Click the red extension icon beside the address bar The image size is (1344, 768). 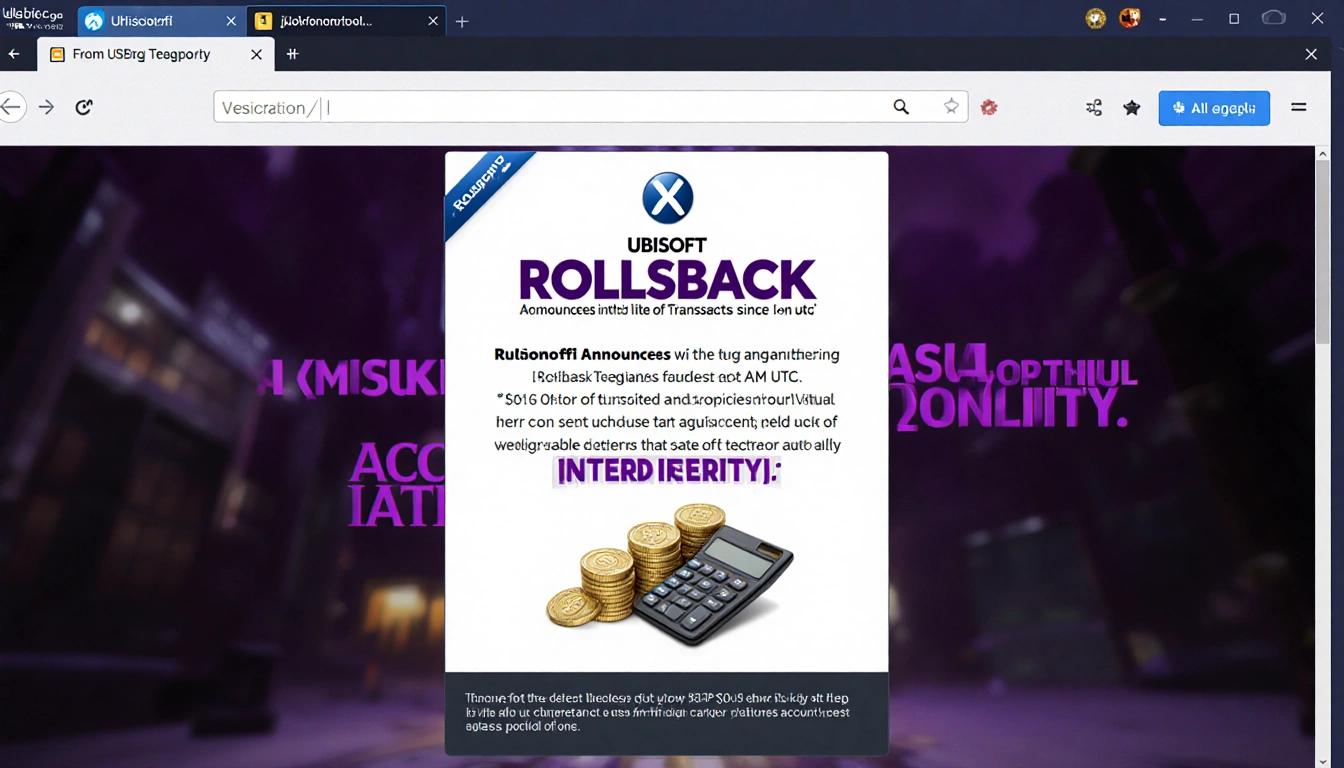(989, 107)
